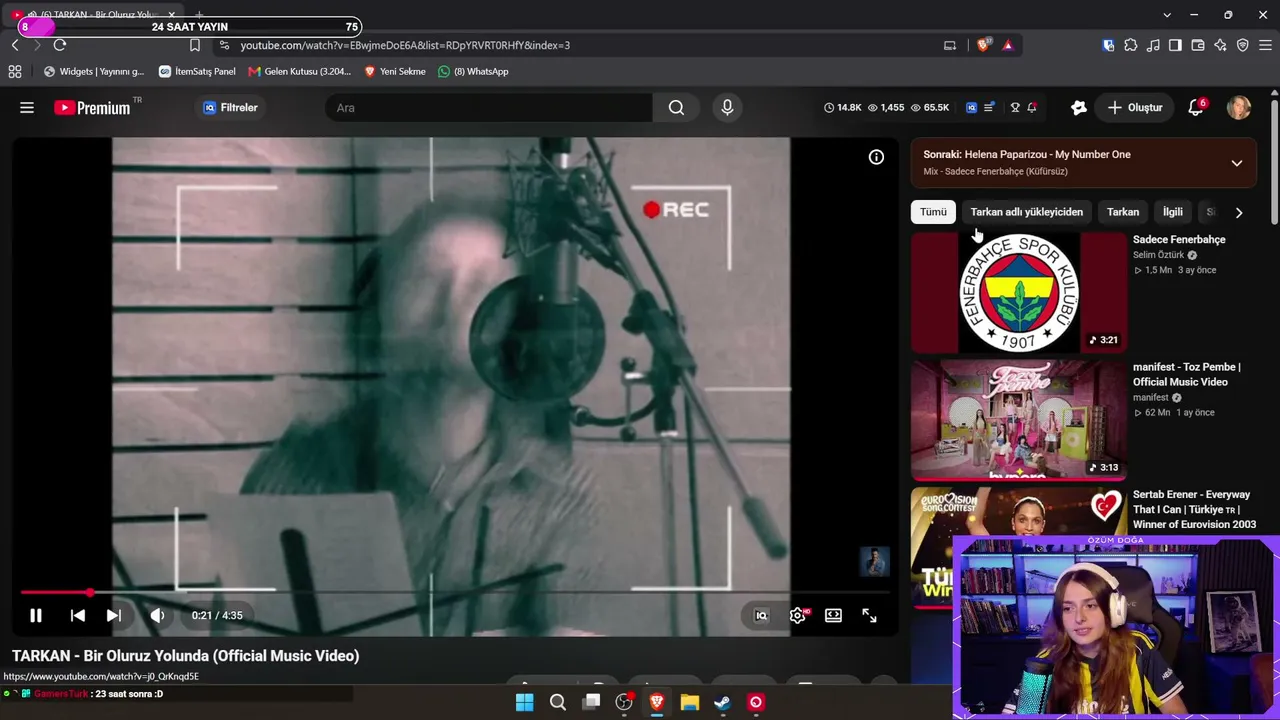Open manifest - Toz Pembe video title
This screenshot has width=1280, height=720.
coord(1187,375)
